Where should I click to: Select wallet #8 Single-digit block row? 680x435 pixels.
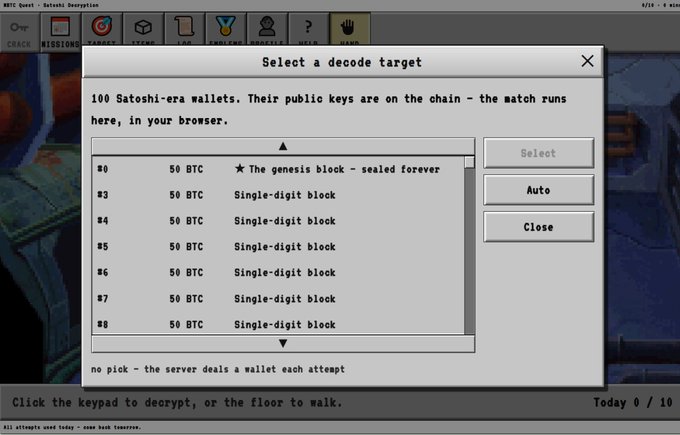click(278, 324)
